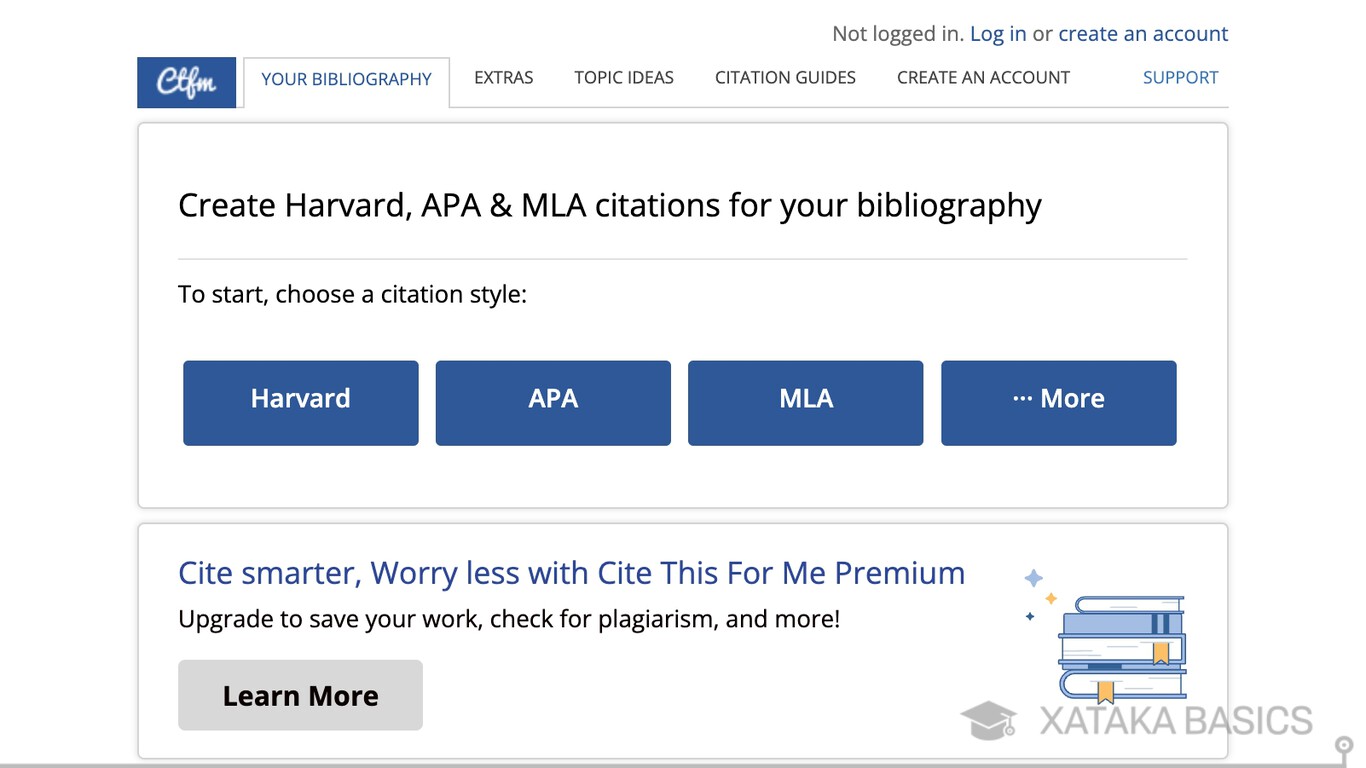This screenshot has width=1366, height=768.
Task: Click the Cite smarter Premium heading
Action: pos(571,573)
